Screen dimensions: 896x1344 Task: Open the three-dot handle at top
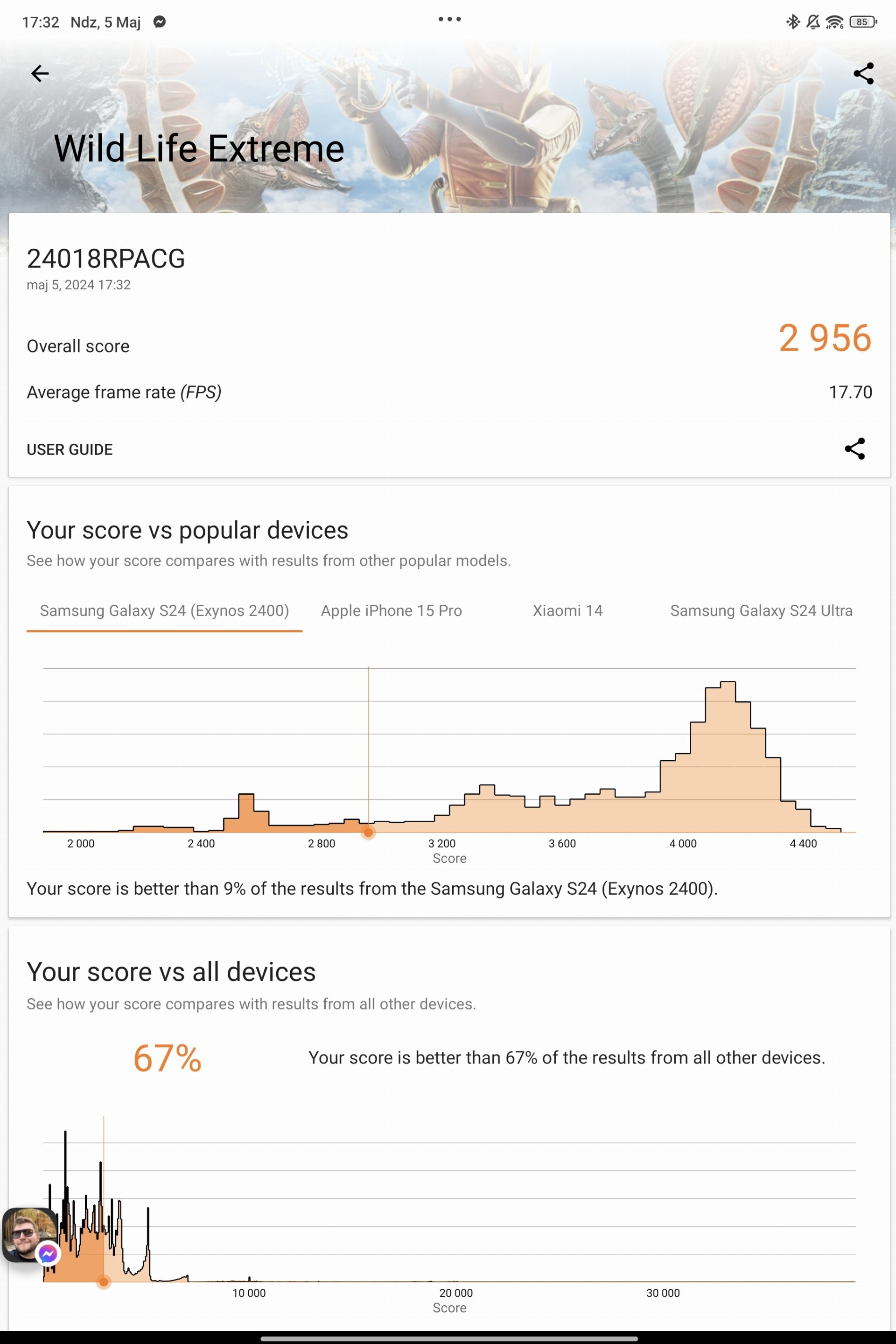click(x=449, y=19)
